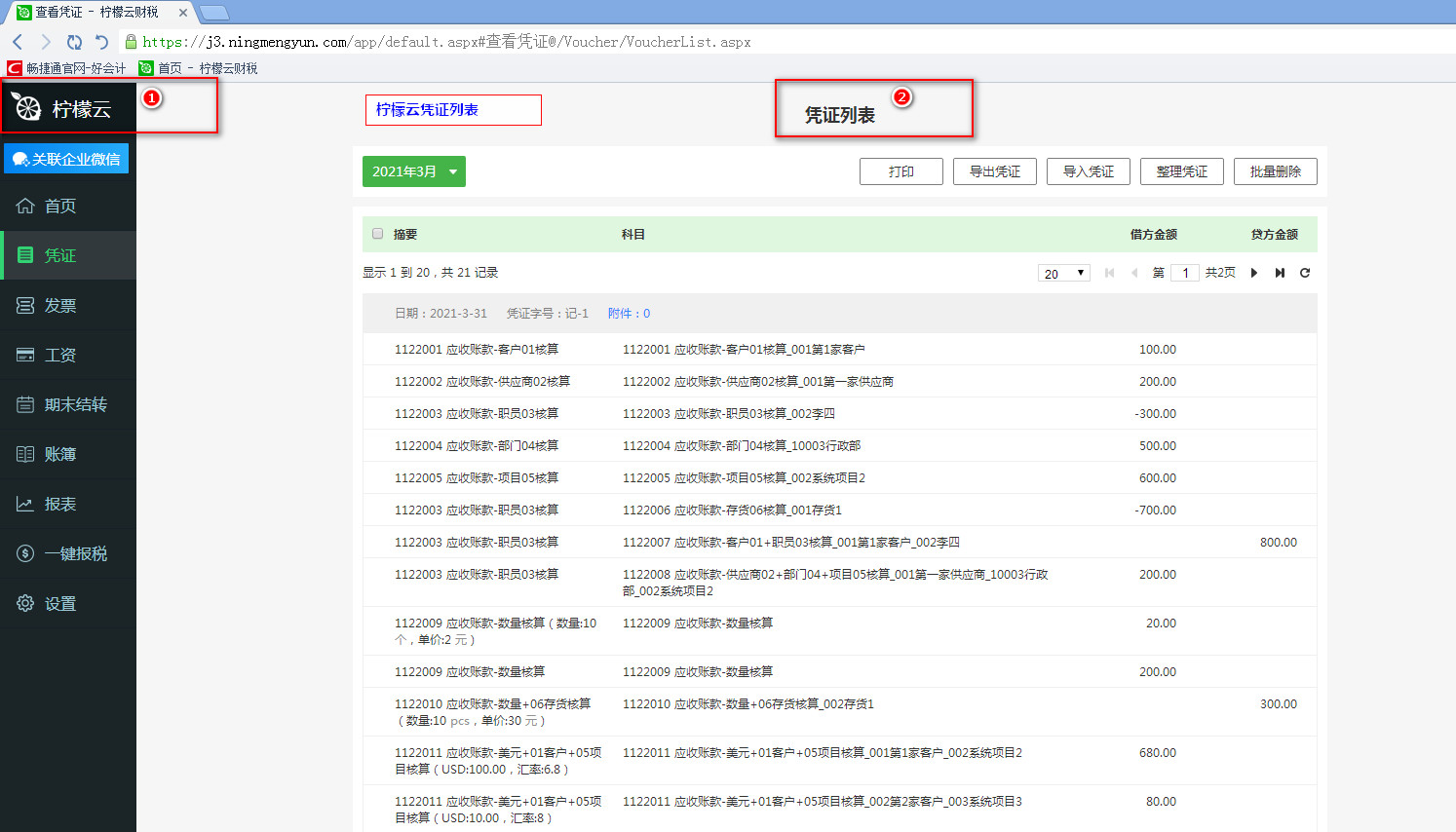1456x832 pixels.
Task: Jump to the last page of records
Action: tap(1280, 273)
